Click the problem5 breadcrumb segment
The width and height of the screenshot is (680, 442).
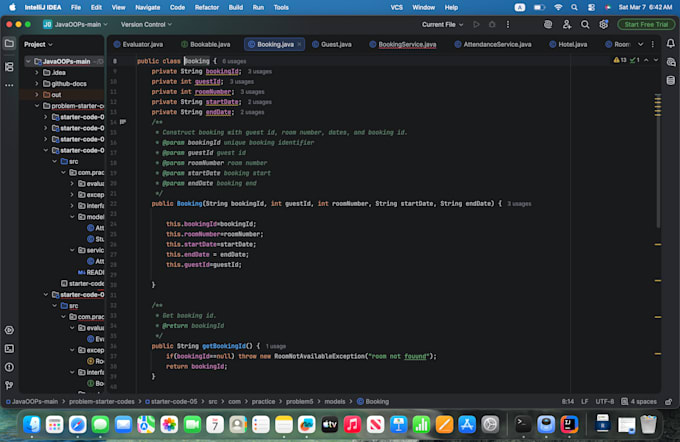(x=299, y=402)
